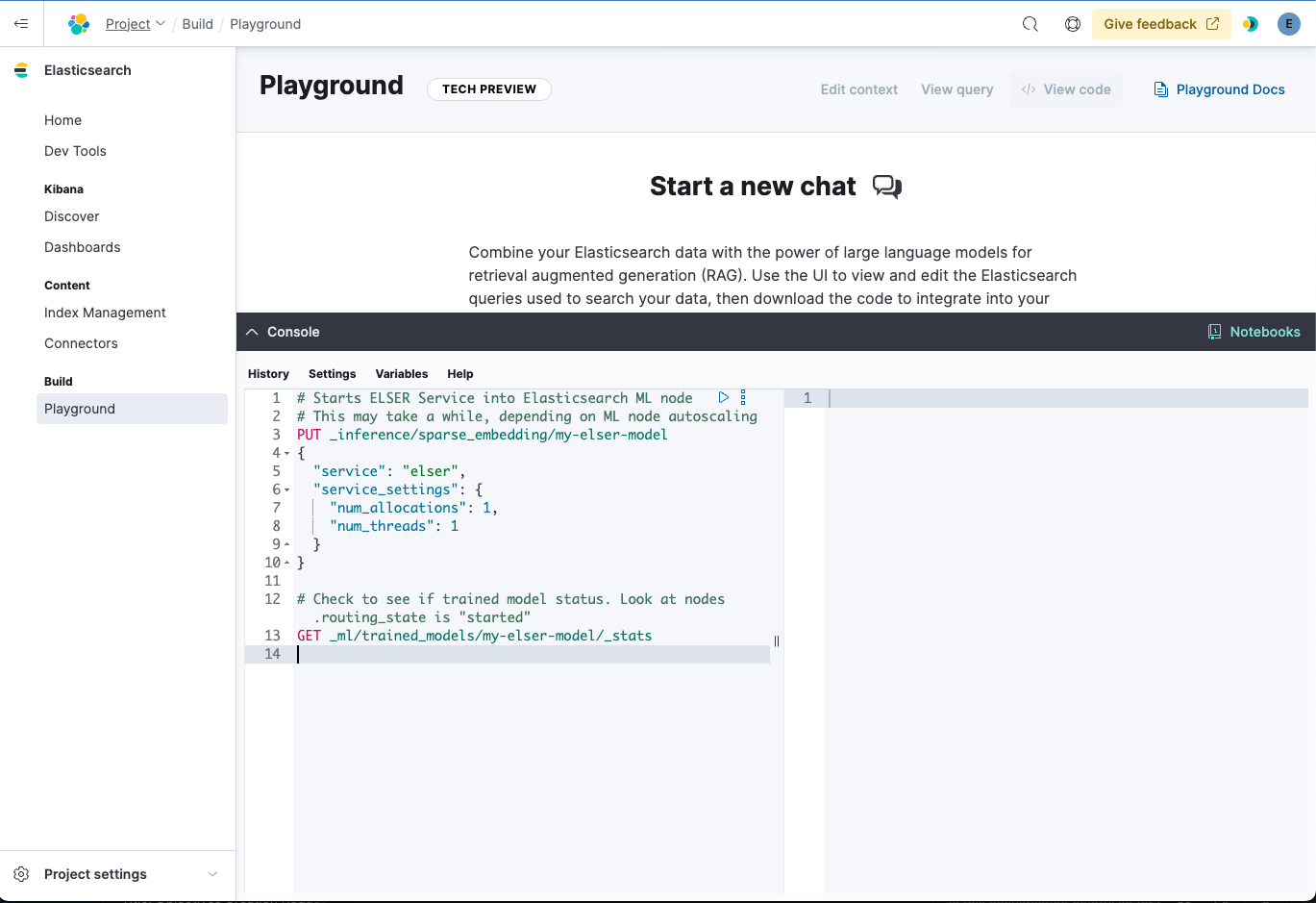Open the Settings console tab
The height and width of the screenshot is (903, 1316).
(332, 374)
